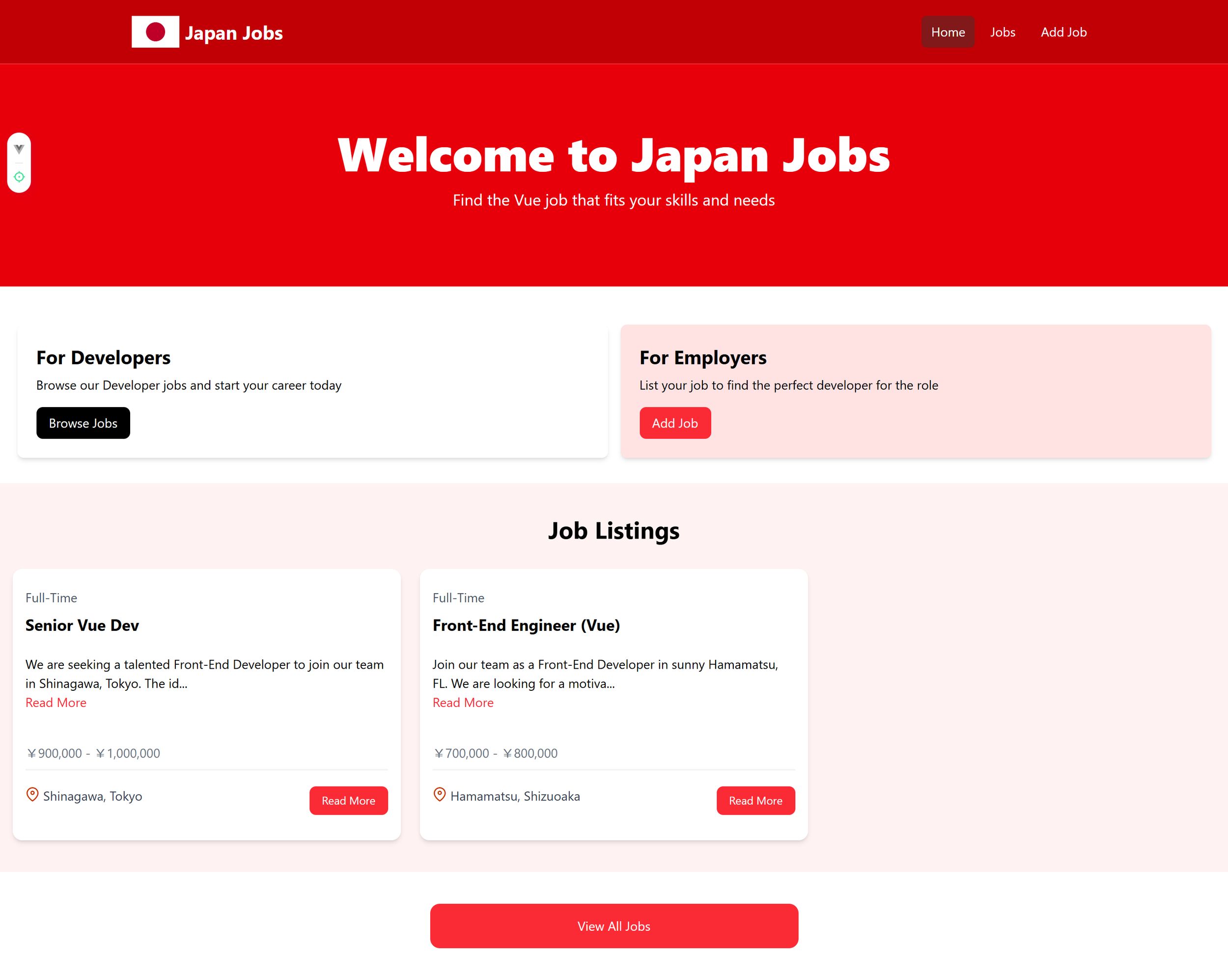Click the View All Jobs button
1228x980 pixels.
[x=614, y=926]
